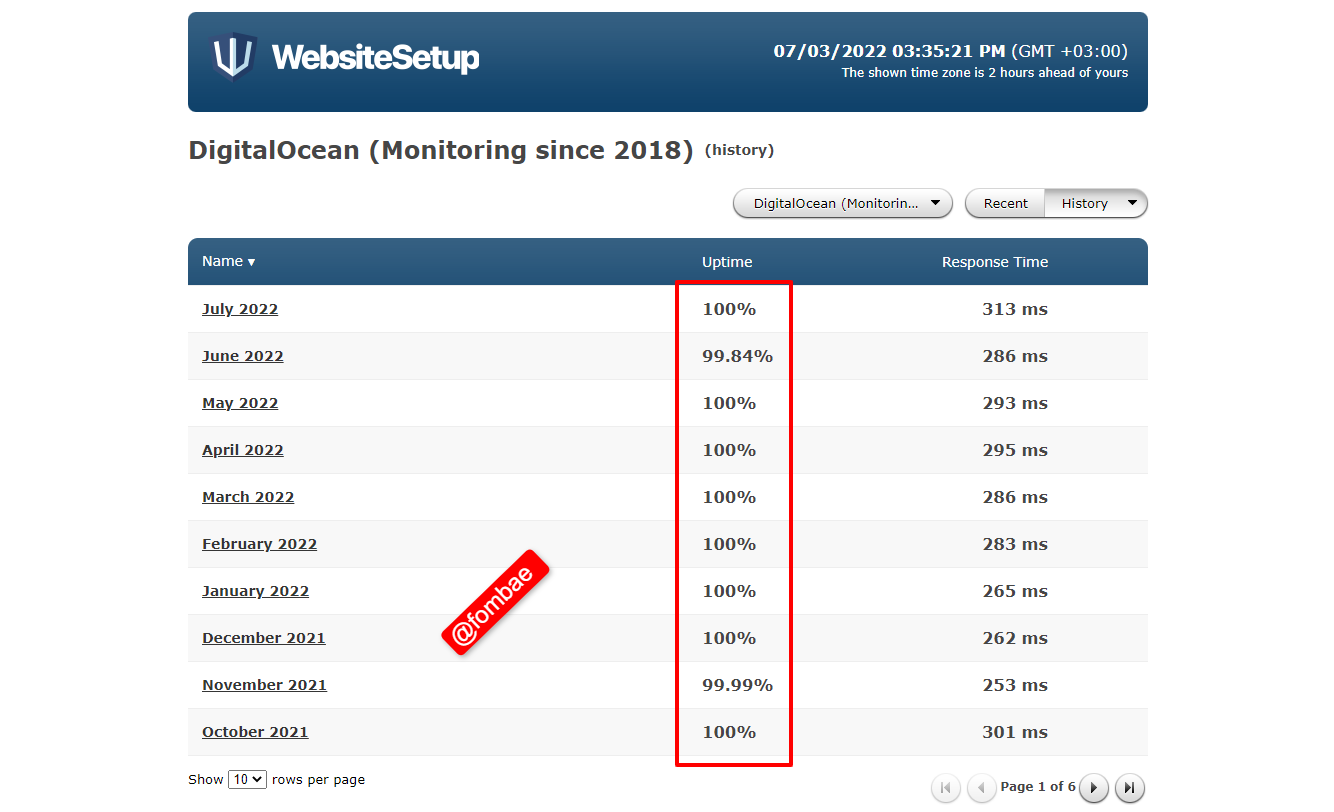Select the 253 ms response time value
Screen dimensions: 1334x812
(1015, 685)
